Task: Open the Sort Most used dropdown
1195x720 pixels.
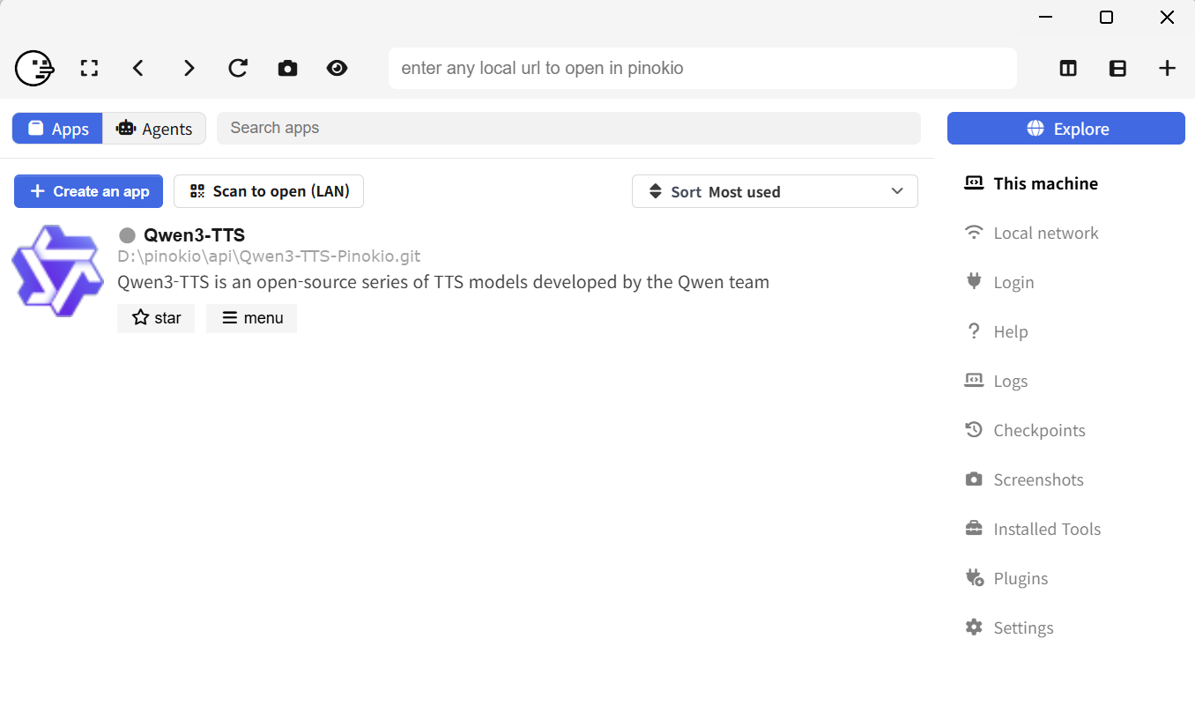Action: click(774, 191)
